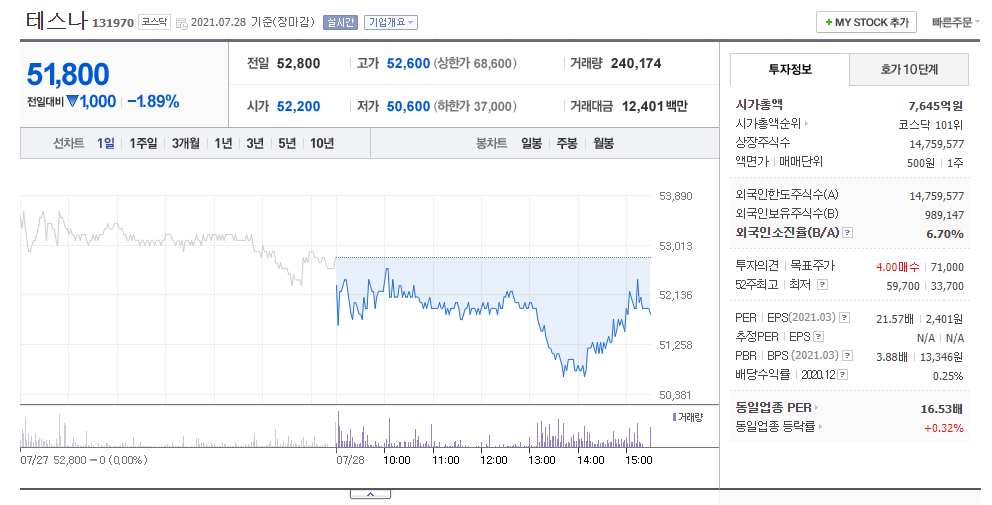Screen dimensions: 992x505
Task: Select the 1주일 line chart period
Action: (143, 144)
